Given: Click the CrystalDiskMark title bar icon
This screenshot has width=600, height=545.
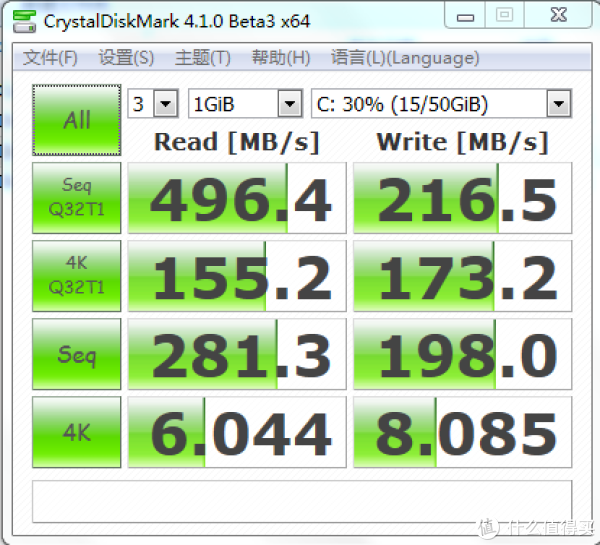Looking at the screenshot, I should pyautogui.click(x=24, y=21).
